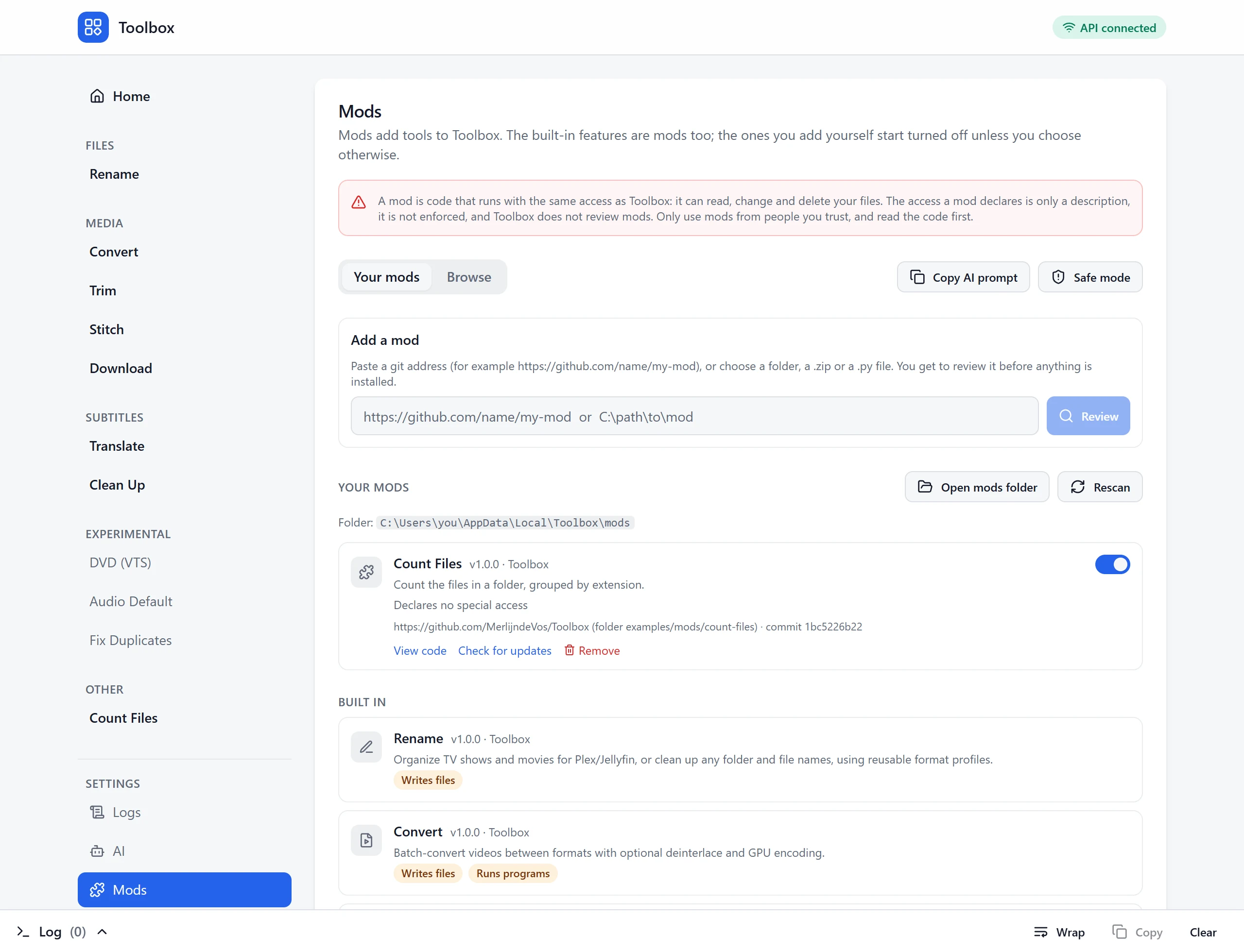
Task: Click the wifi icon in API connected badge
Action: coord(1069,28)
